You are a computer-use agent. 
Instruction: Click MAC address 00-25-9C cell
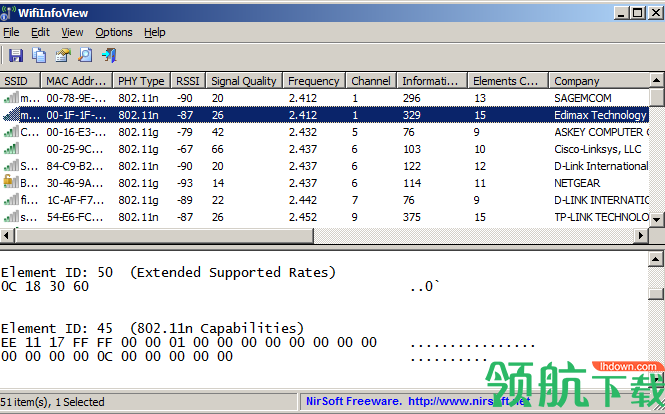pos(75,149)
